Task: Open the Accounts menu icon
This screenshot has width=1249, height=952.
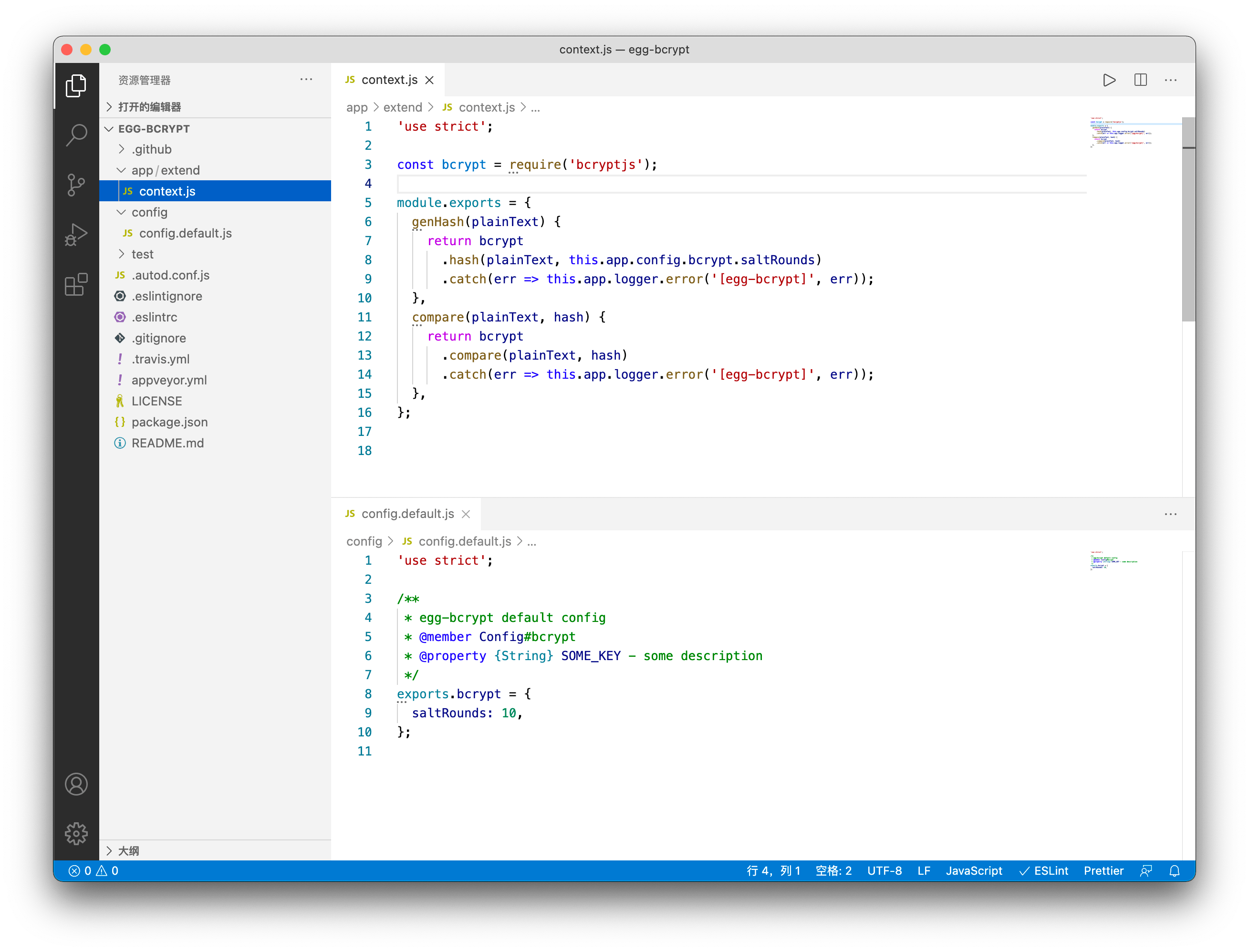Action: [76, 784]
